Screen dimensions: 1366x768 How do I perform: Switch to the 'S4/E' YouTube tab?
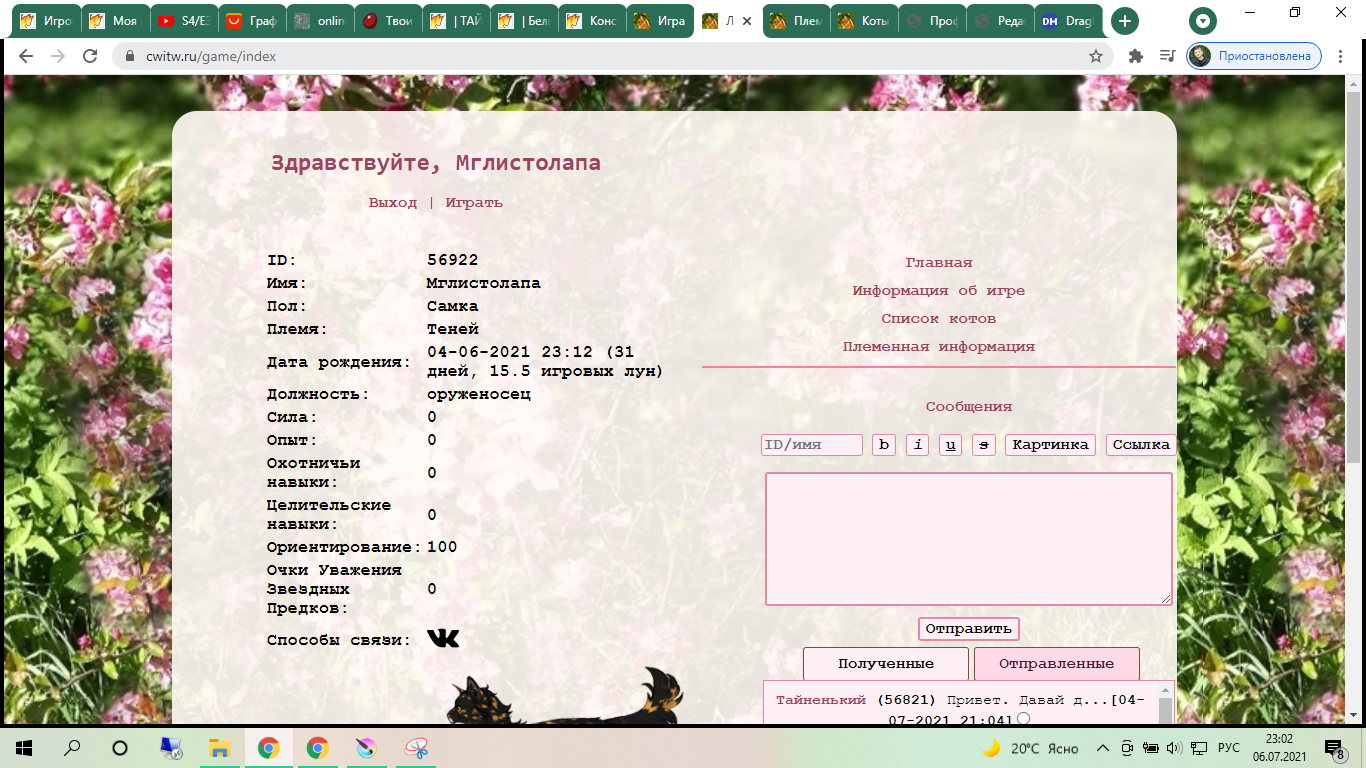point(182,21)
